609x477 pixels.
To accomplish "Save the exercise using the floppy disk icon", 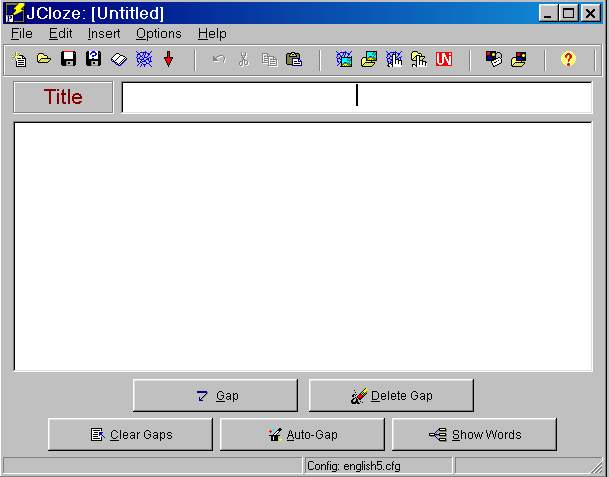I will click(68, 59).
